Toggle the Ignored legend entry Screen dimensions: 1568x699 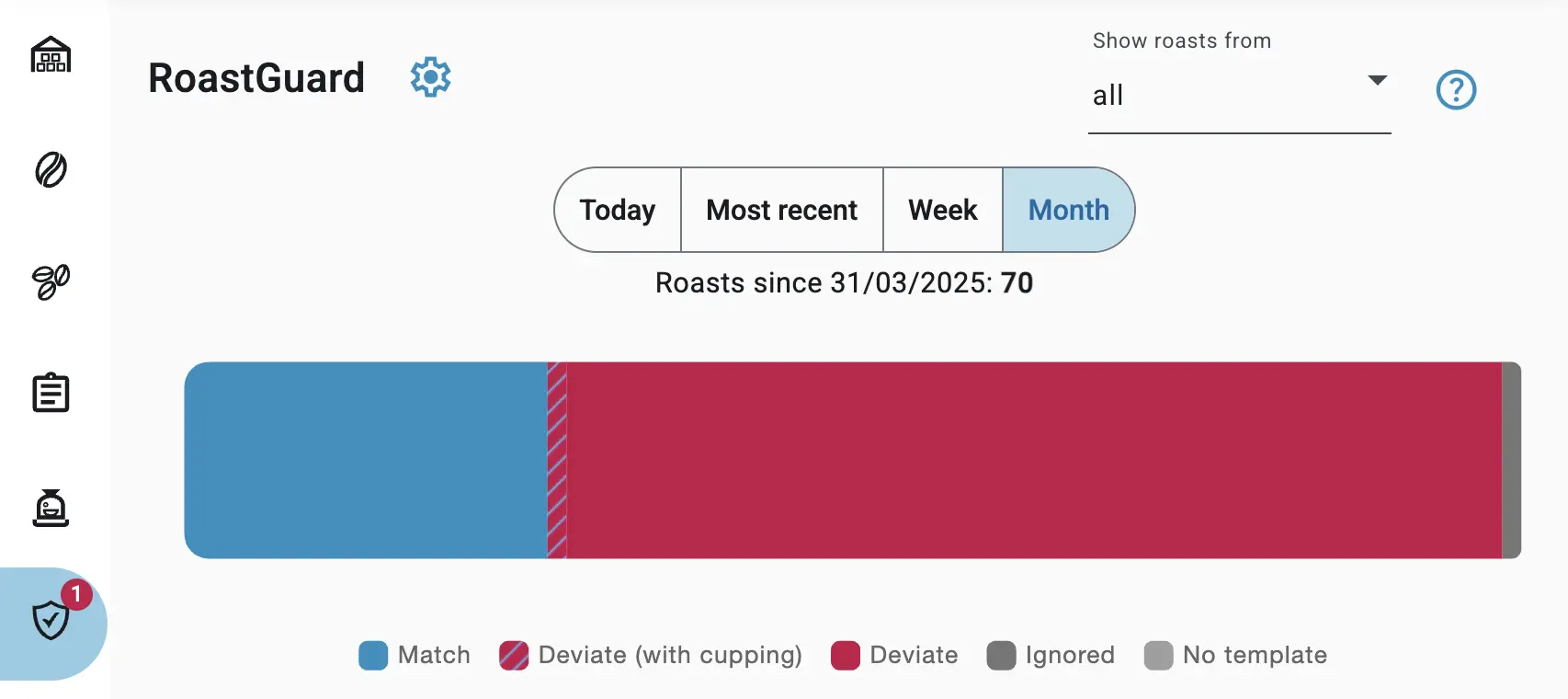coord(1051,656)
